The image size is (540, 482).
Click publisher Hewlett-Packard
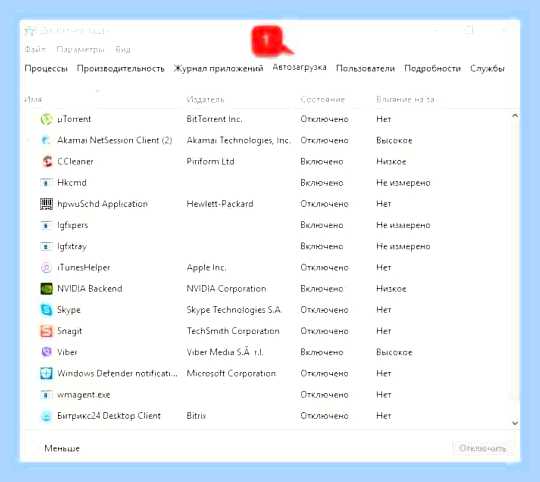(220, 204)
